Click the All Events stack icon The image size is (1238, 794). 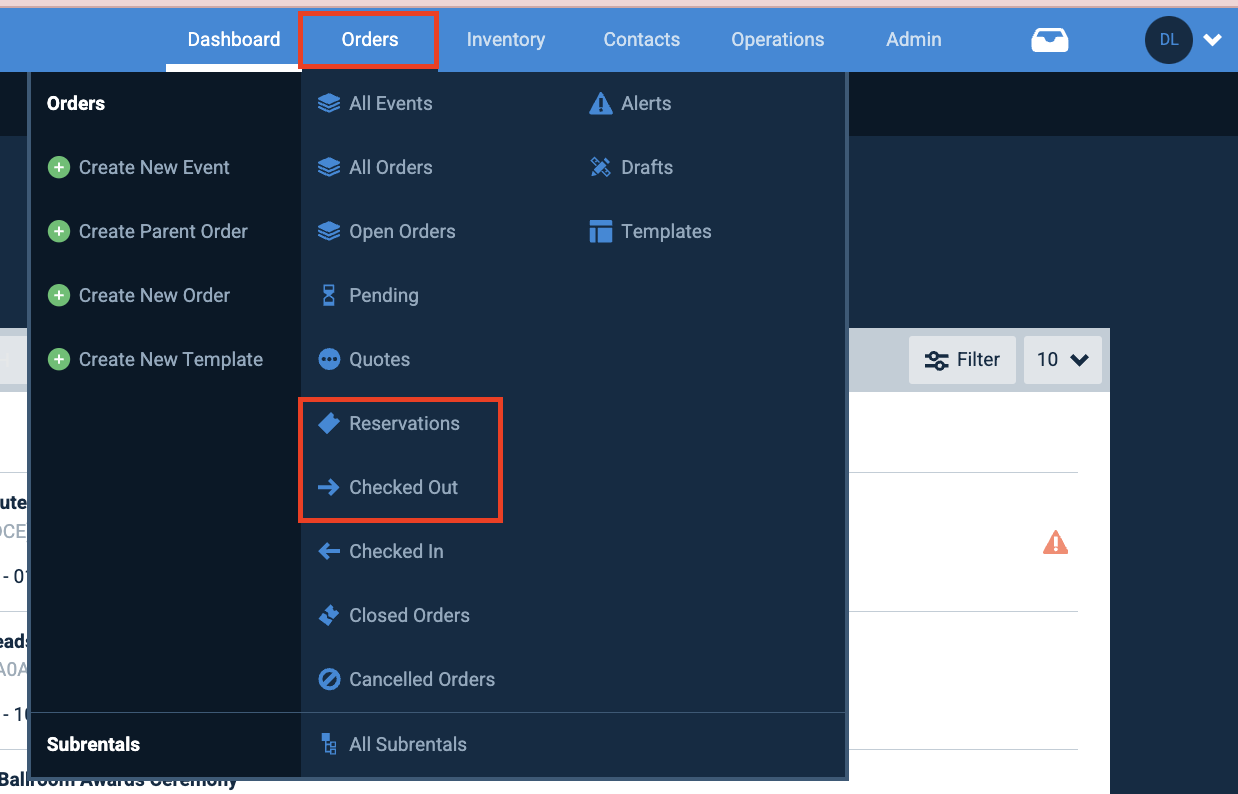click(x=329, y=103)
